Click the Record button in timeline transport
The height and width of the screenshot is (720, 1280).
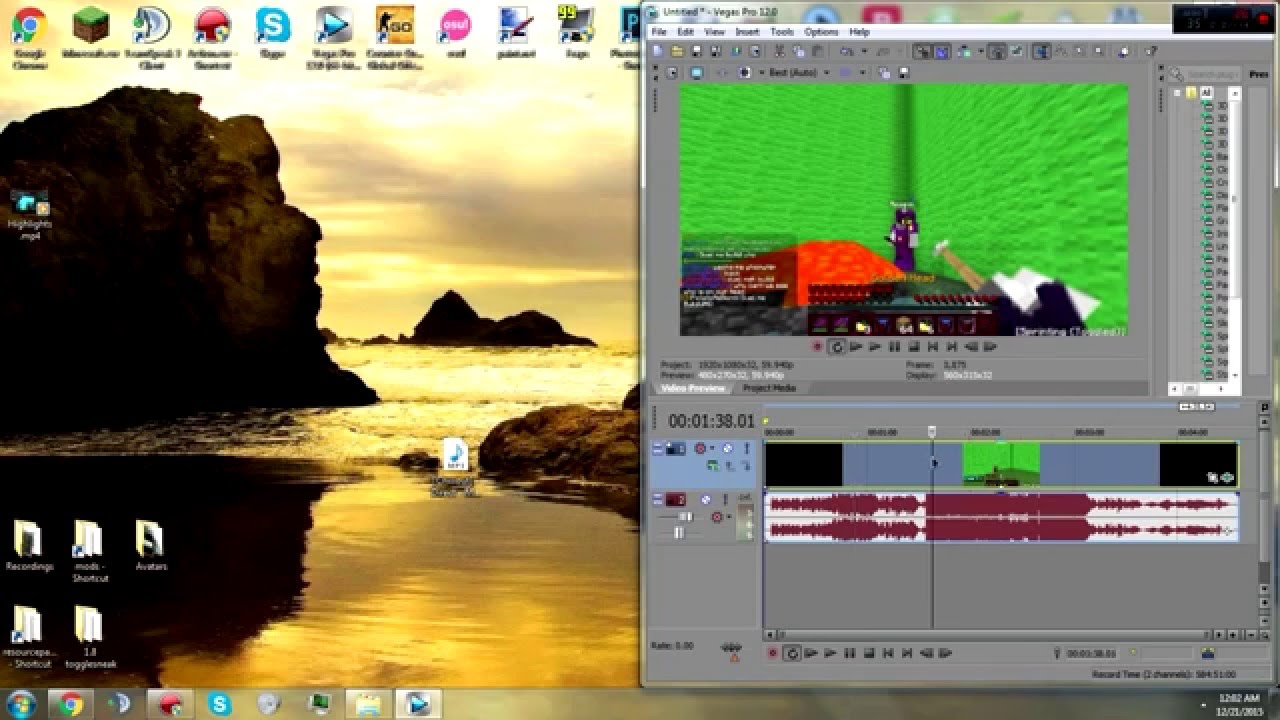coord(772,653)
